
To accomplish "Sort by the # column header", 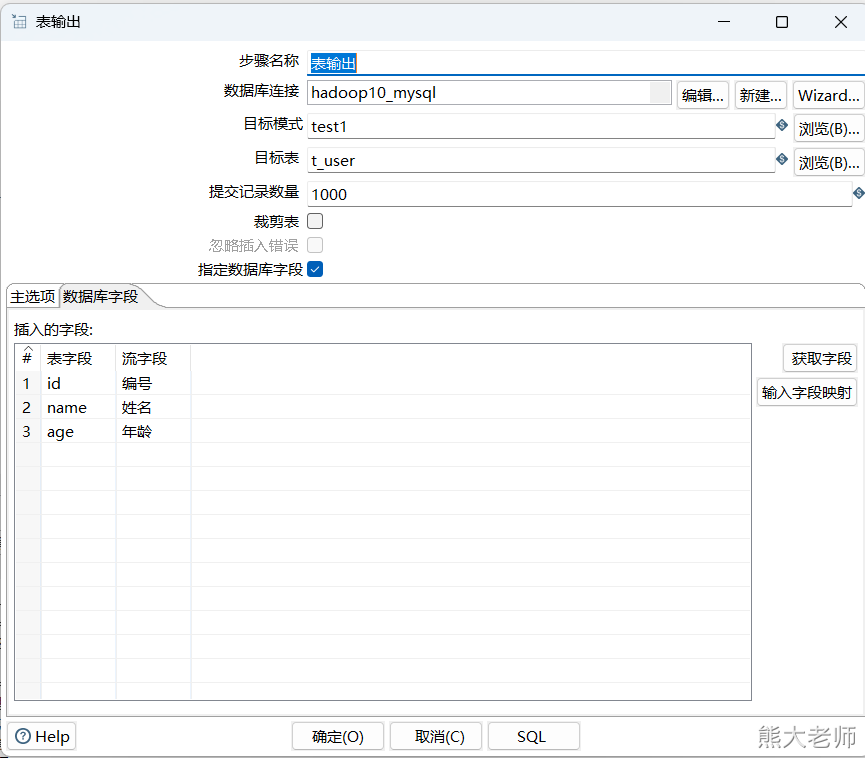I will pos(28,357).
